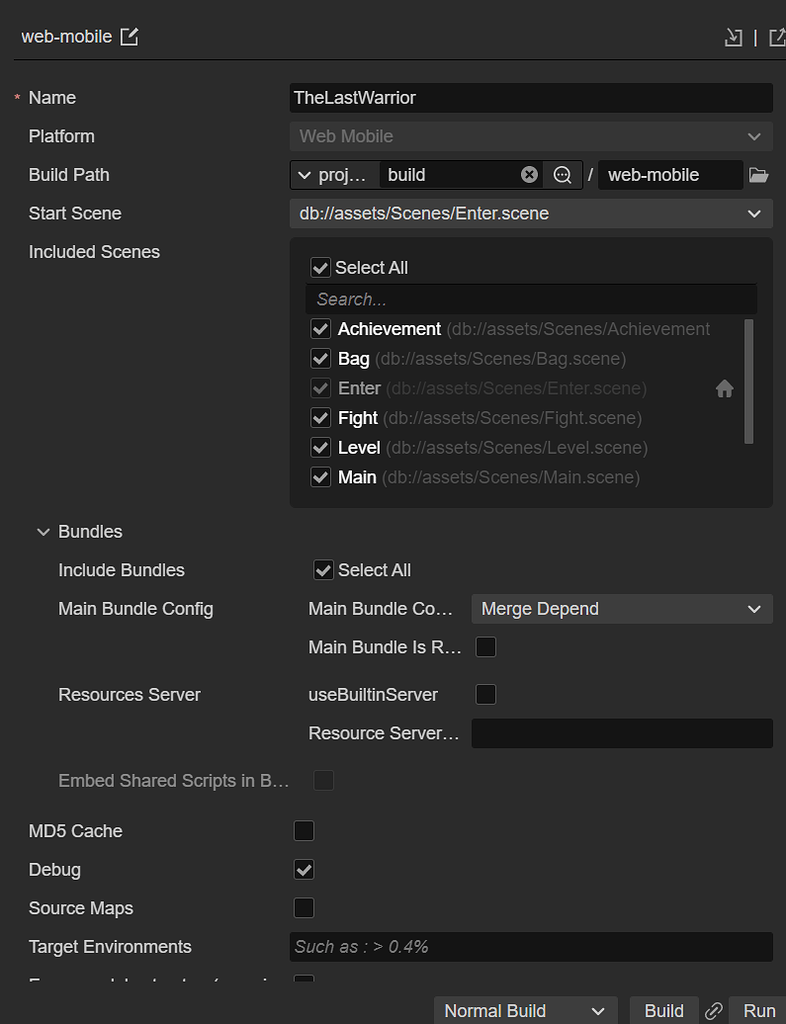Open the Merge Depend compression dropdown

pyautogui.click(x=621, y=608)
